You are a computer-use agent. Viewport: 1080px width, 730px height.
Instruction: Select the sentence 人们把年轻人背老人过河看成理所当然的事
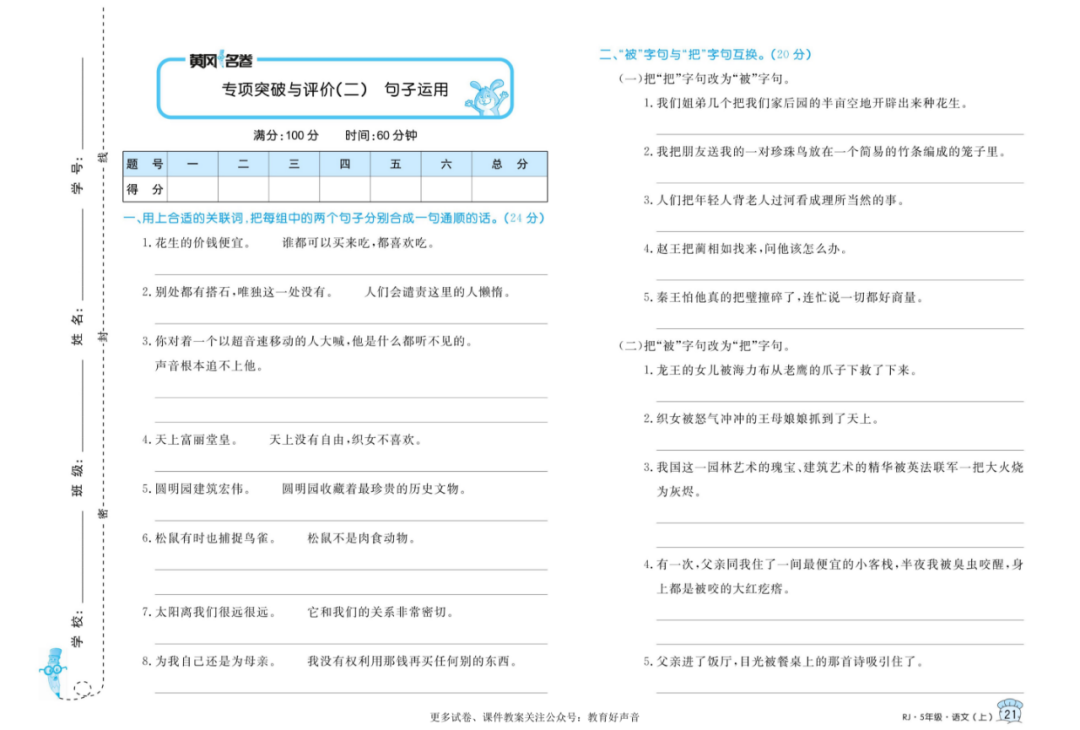(781, 200)
